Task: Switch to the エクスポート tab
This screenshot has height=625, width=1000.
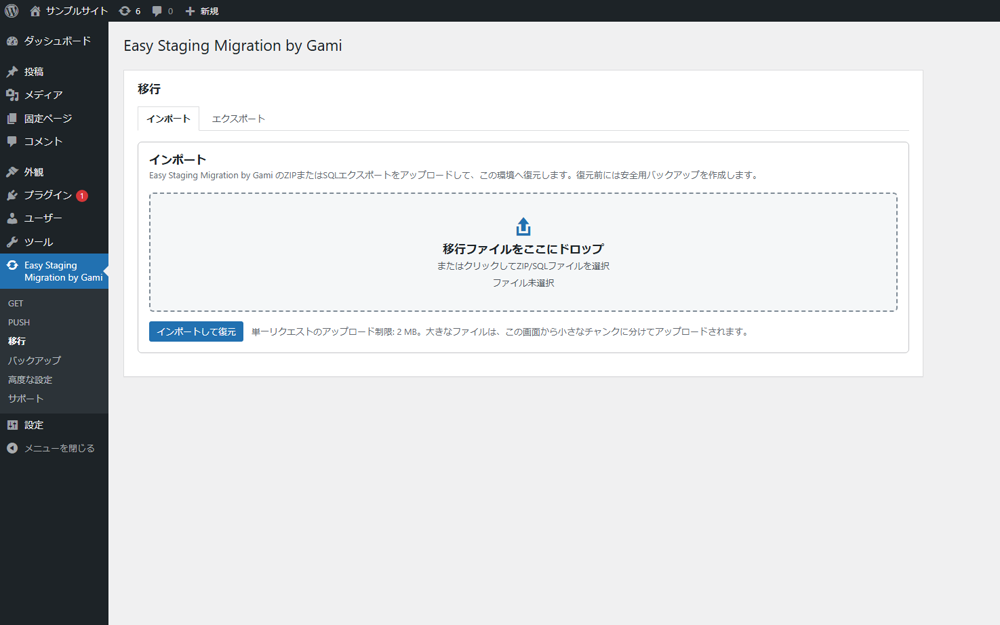Action: (x=238, y=119)
